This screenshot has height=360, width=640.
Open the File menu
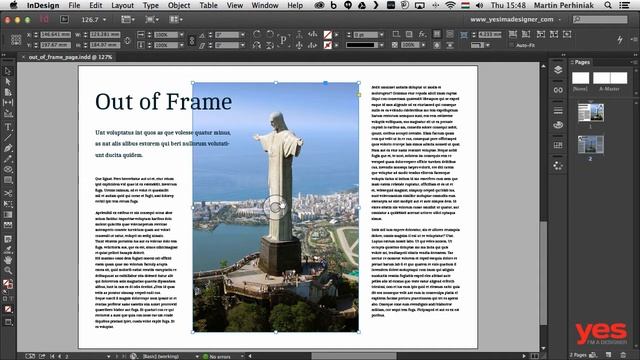pyautogui.click(x=74, y=5)
